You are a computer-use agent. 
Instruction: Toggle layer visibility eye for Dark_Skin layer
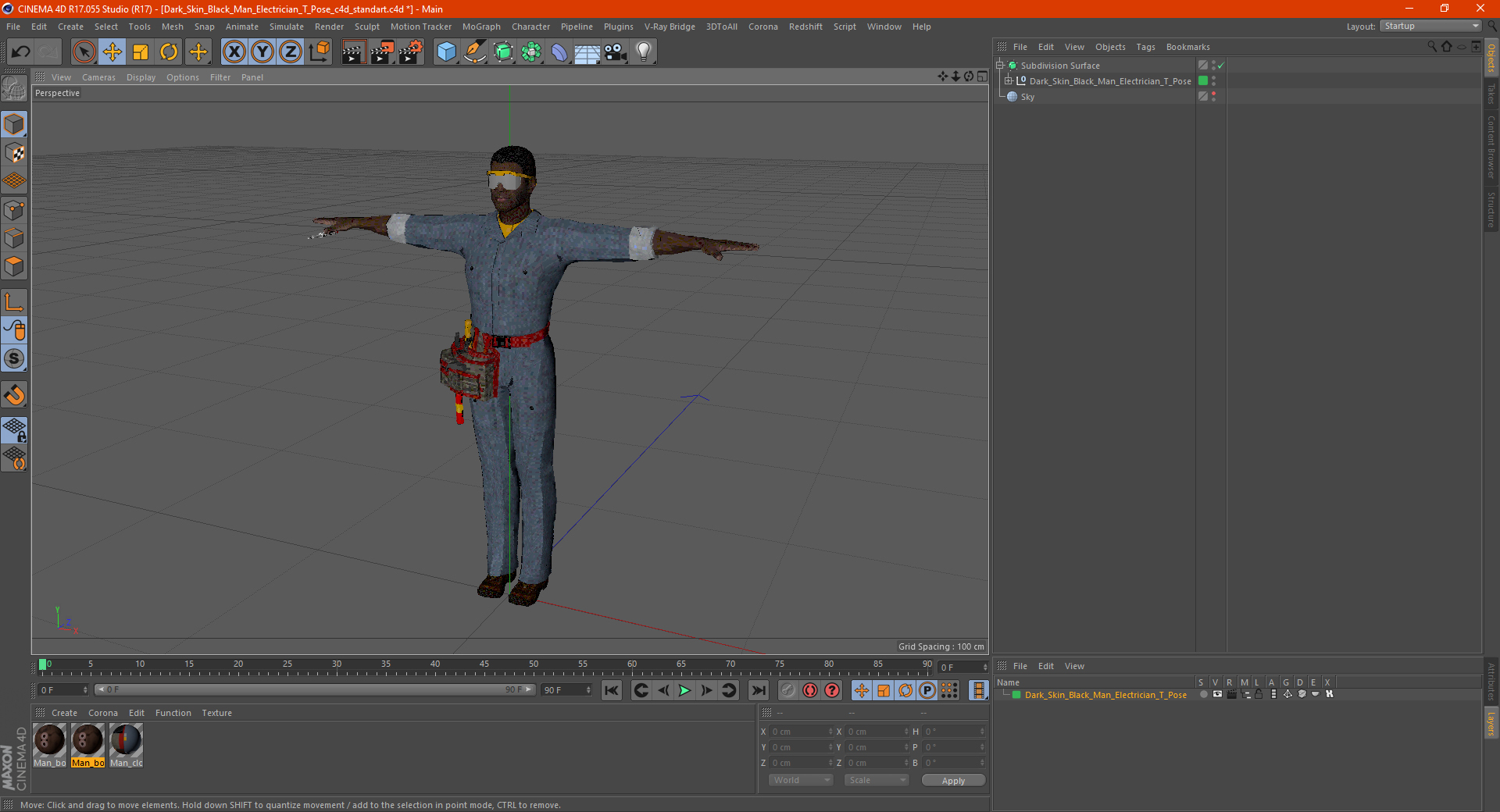coord(1217,695)
